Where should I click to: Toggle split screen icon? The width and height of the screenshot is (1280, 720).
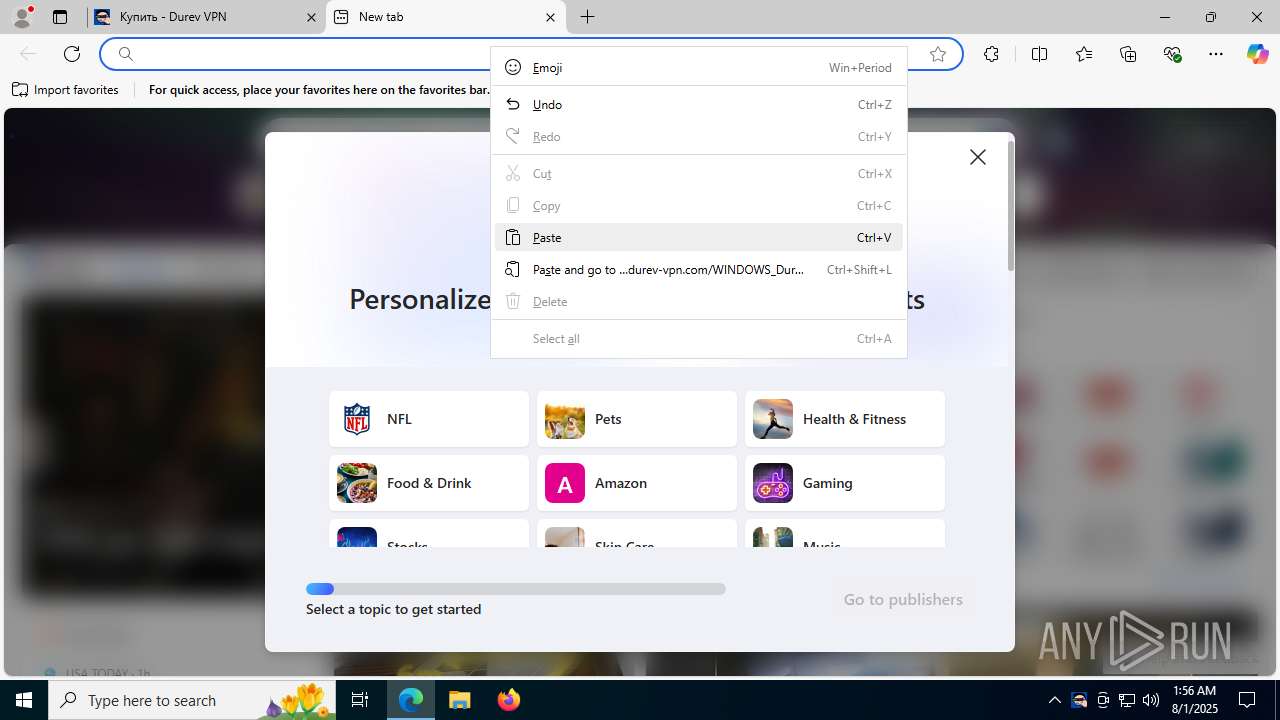(1039, 54)
